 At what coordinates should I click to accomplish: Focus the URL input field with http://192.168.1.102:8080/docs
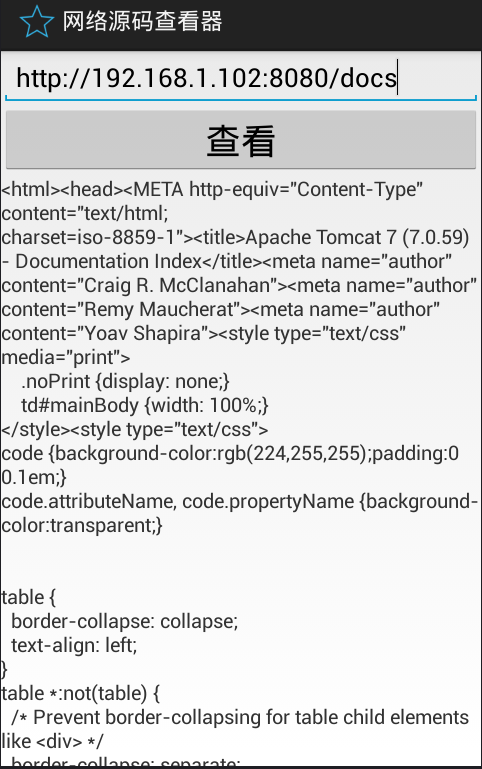pyautogui.click(x=241, y=77)
